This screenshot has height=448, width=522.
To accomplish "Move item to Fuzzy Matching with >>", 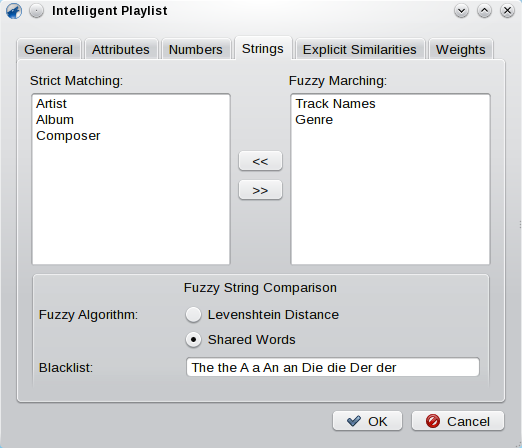I will pos(260,190).
